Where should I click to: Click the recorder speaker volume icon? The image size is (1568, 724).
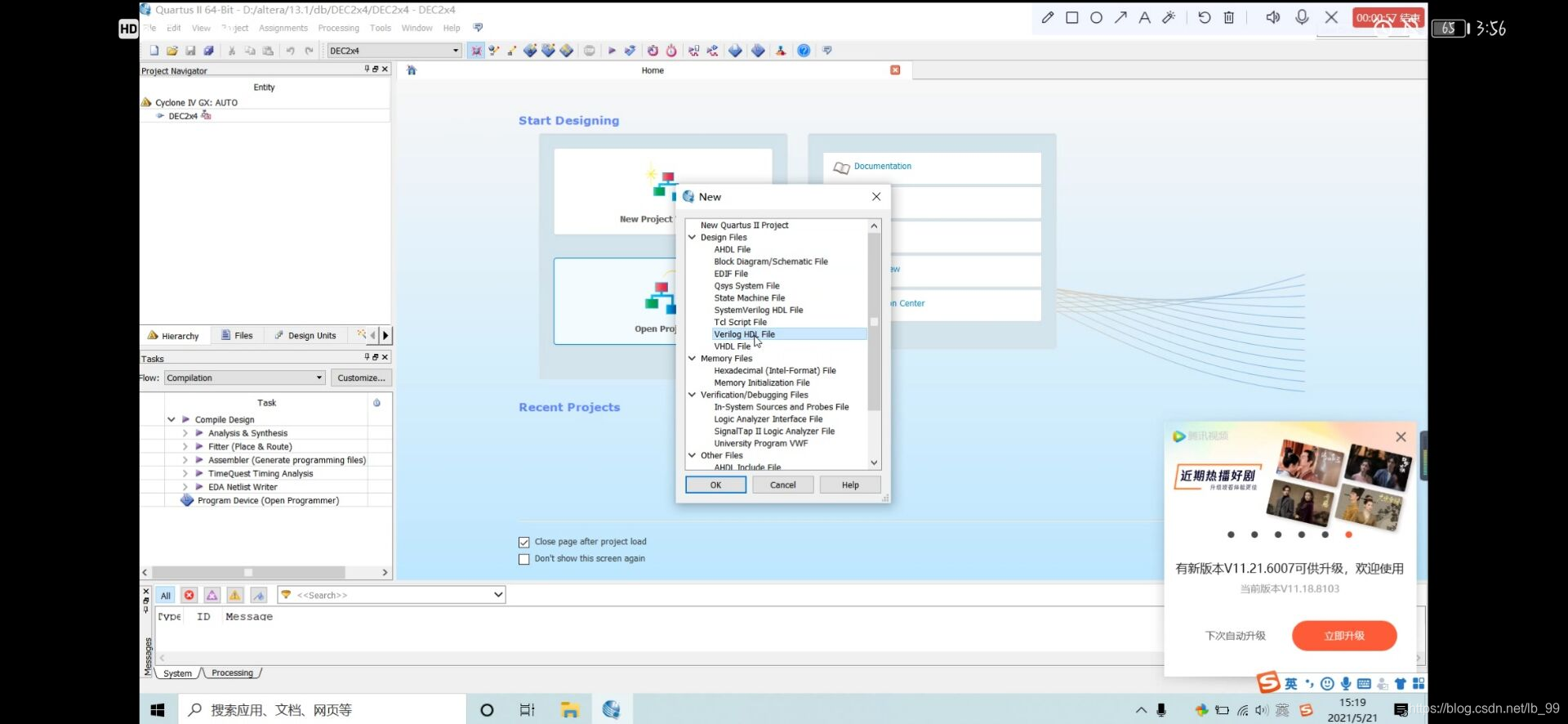(1273, 17)
